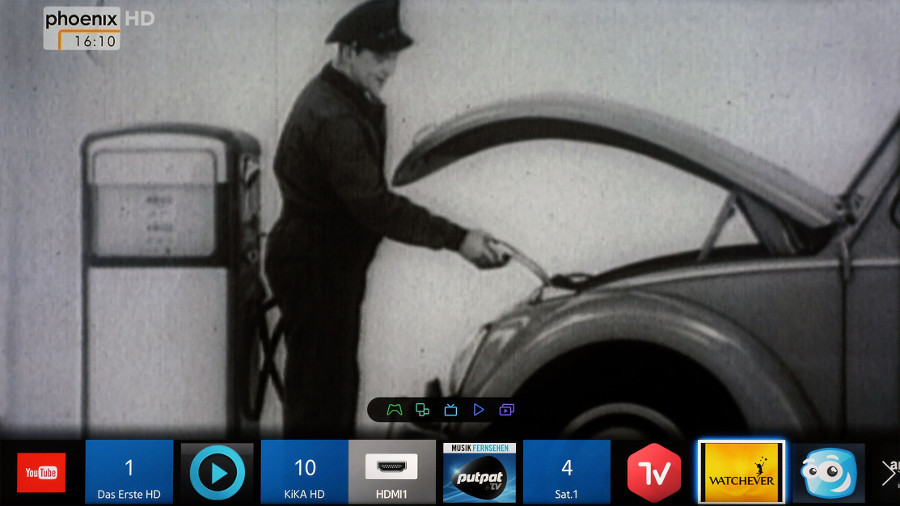This screenshot has width=900, height=506.
Task: Launch the blue play-button video app
Action: point(217,472)
